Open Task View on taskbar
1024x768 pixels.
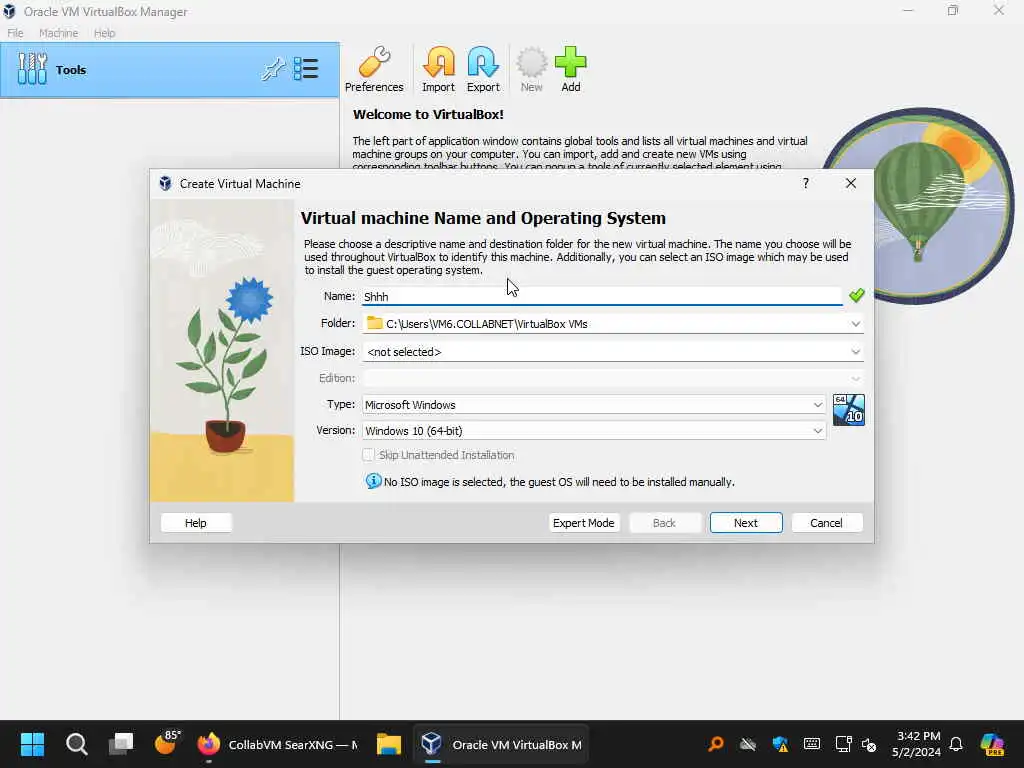121,744
